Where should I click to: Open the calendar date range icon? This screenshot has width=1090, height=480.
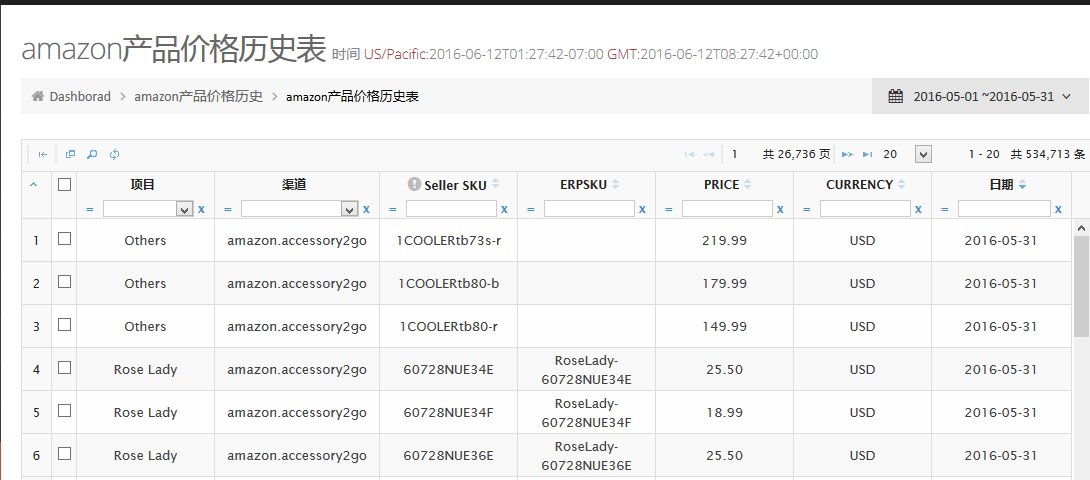click(895, 97)
